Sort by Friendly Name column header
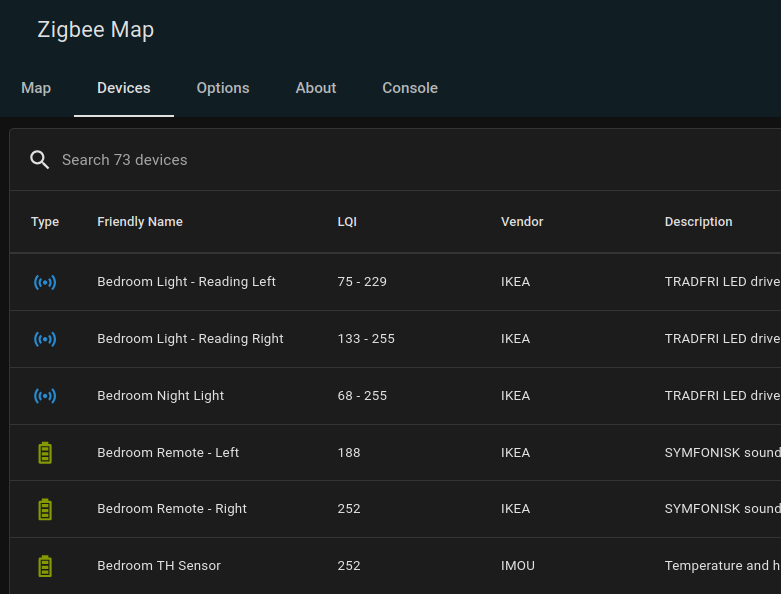This screenshot has width=781, height=594. click(x=140, y=222)
